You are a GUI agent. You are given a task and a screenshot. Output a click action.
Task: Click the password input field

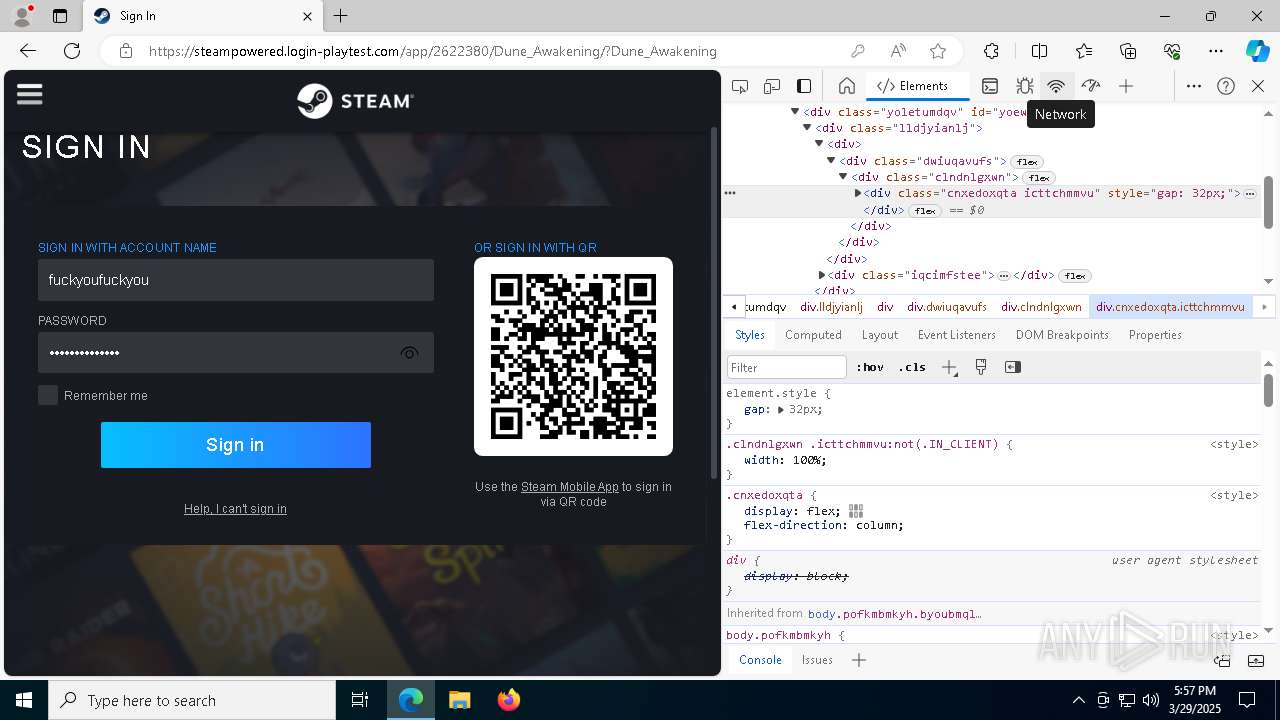point(236,353)
